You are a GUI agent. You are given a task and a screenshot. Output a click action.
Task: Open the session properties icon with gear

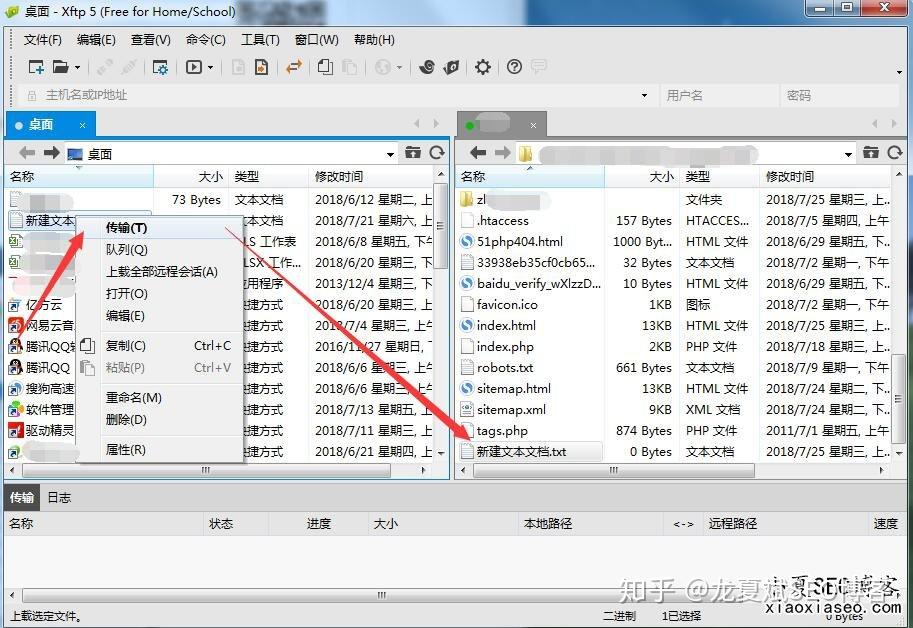160,68
